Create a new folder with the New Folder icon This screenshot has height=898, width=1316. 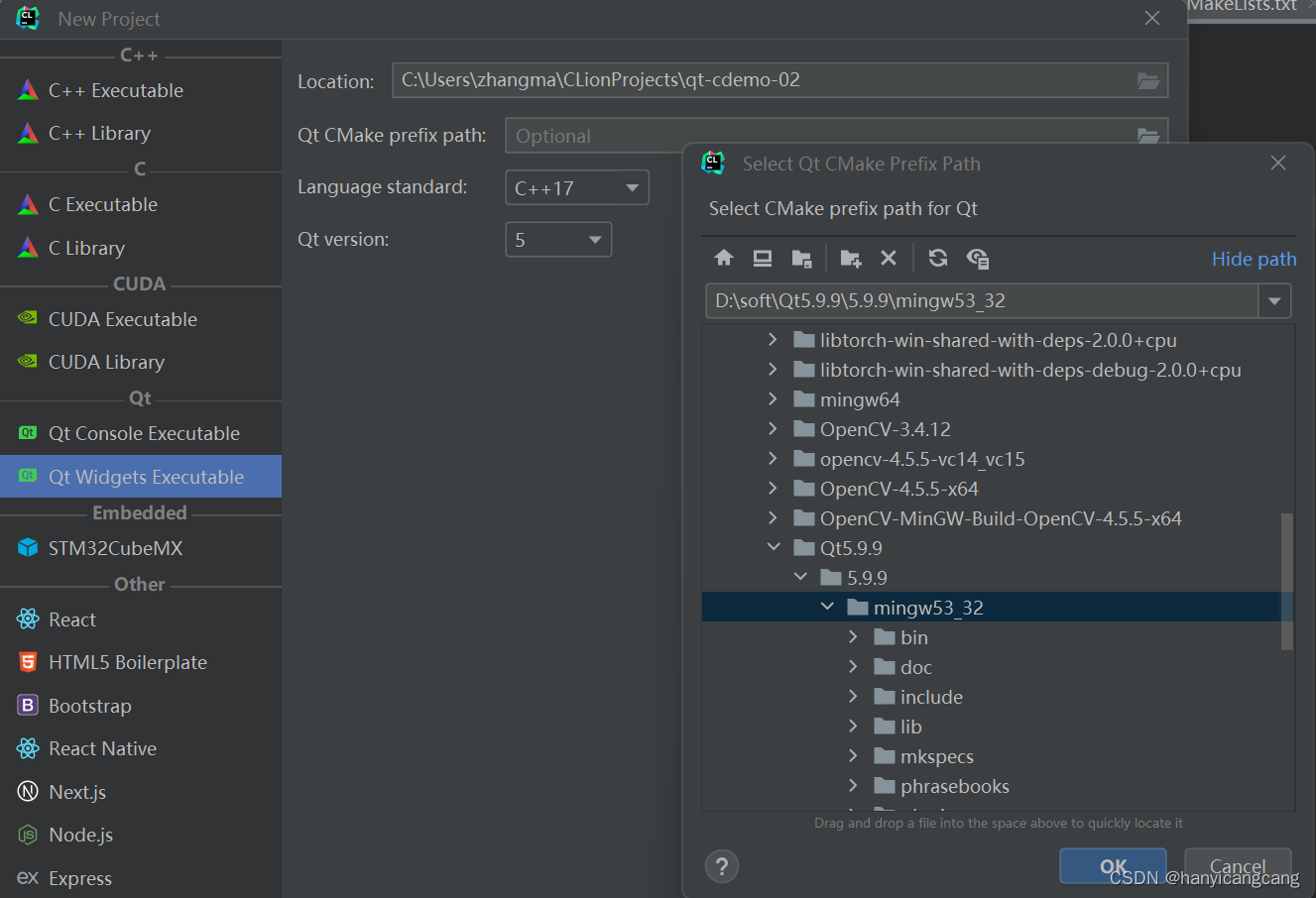click(x=850, y=258)
